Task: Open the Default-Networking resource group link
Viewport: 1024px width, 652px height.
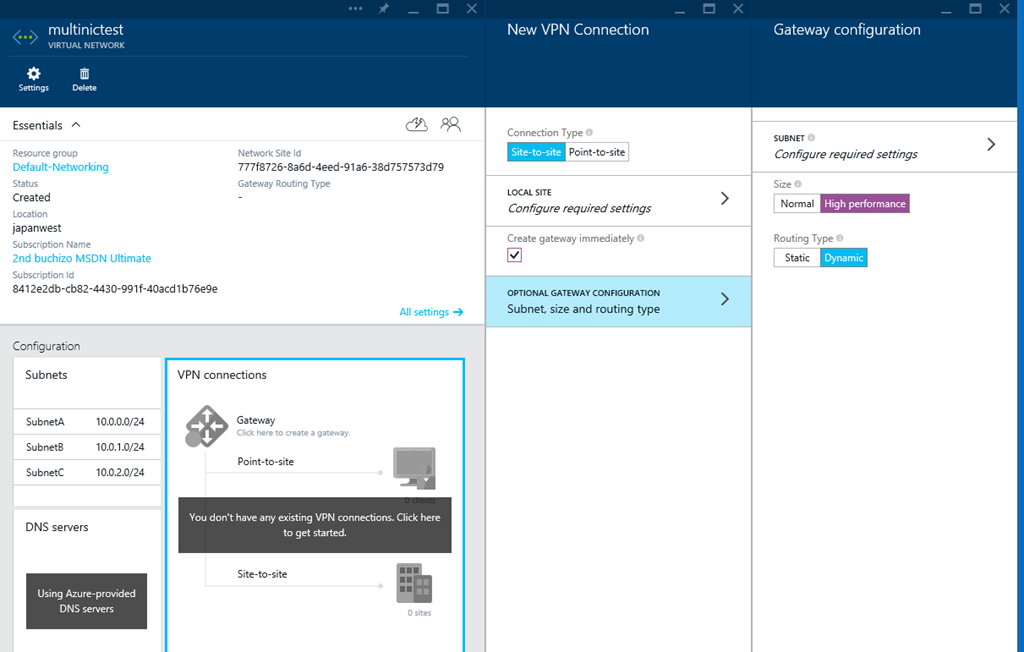Action: point(61,167)
